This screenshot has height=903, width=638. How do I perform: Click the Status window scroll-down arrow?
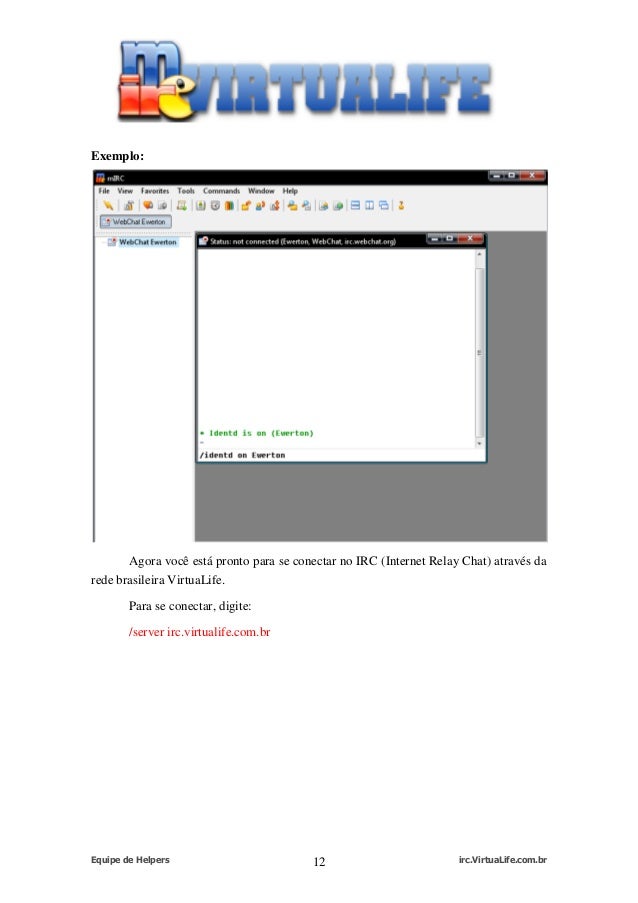click(x=479, y=444)
